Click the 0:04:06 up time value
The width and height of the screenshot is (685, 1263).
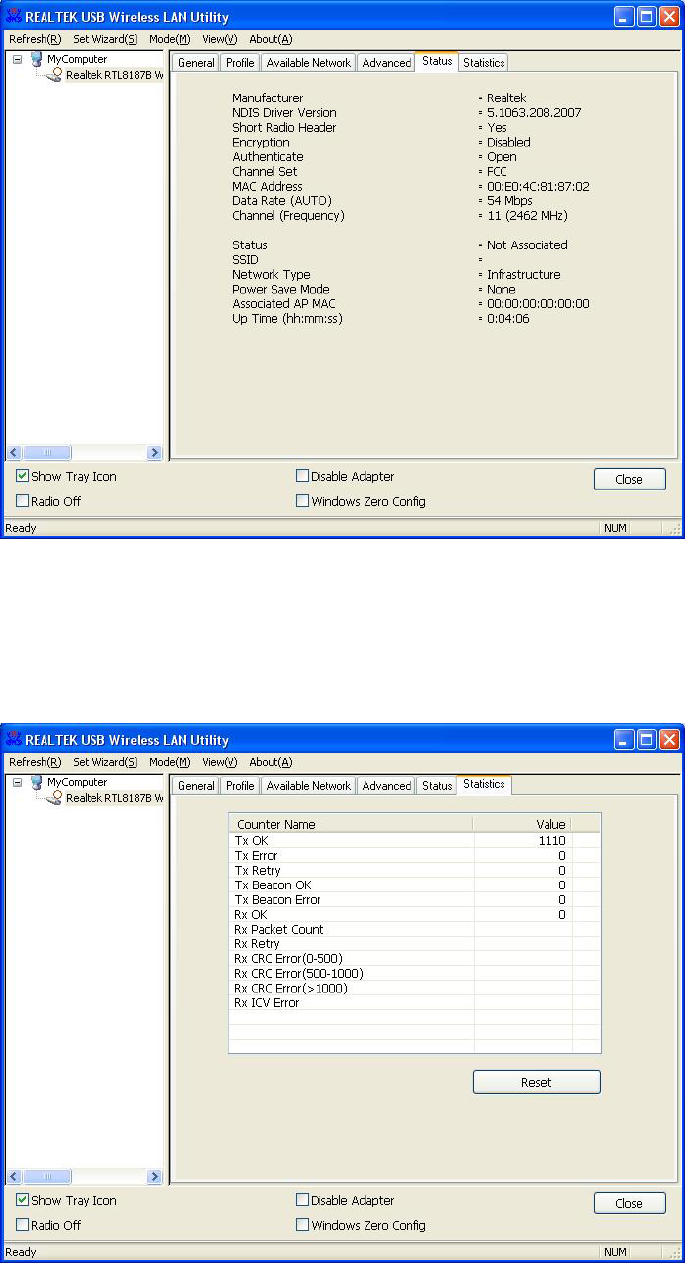(x=508, y=318)
